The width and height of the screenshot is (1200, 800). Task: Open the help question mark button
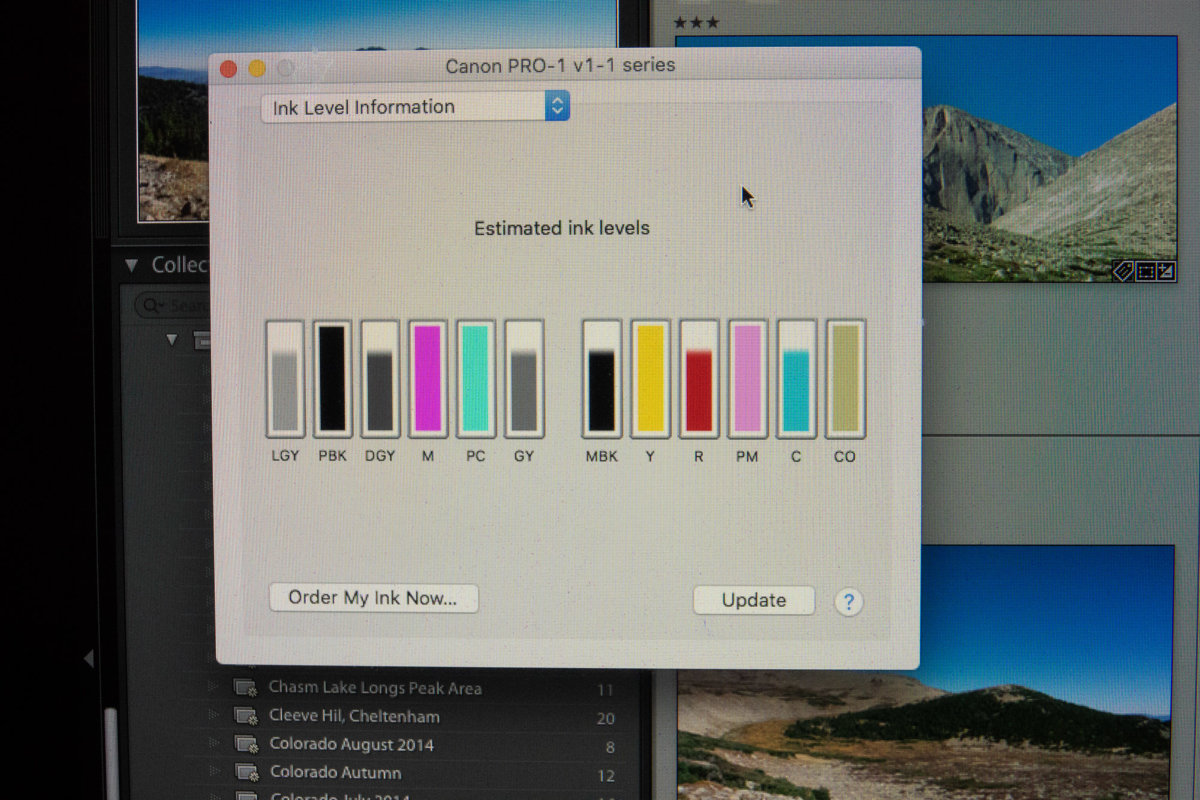848,602
